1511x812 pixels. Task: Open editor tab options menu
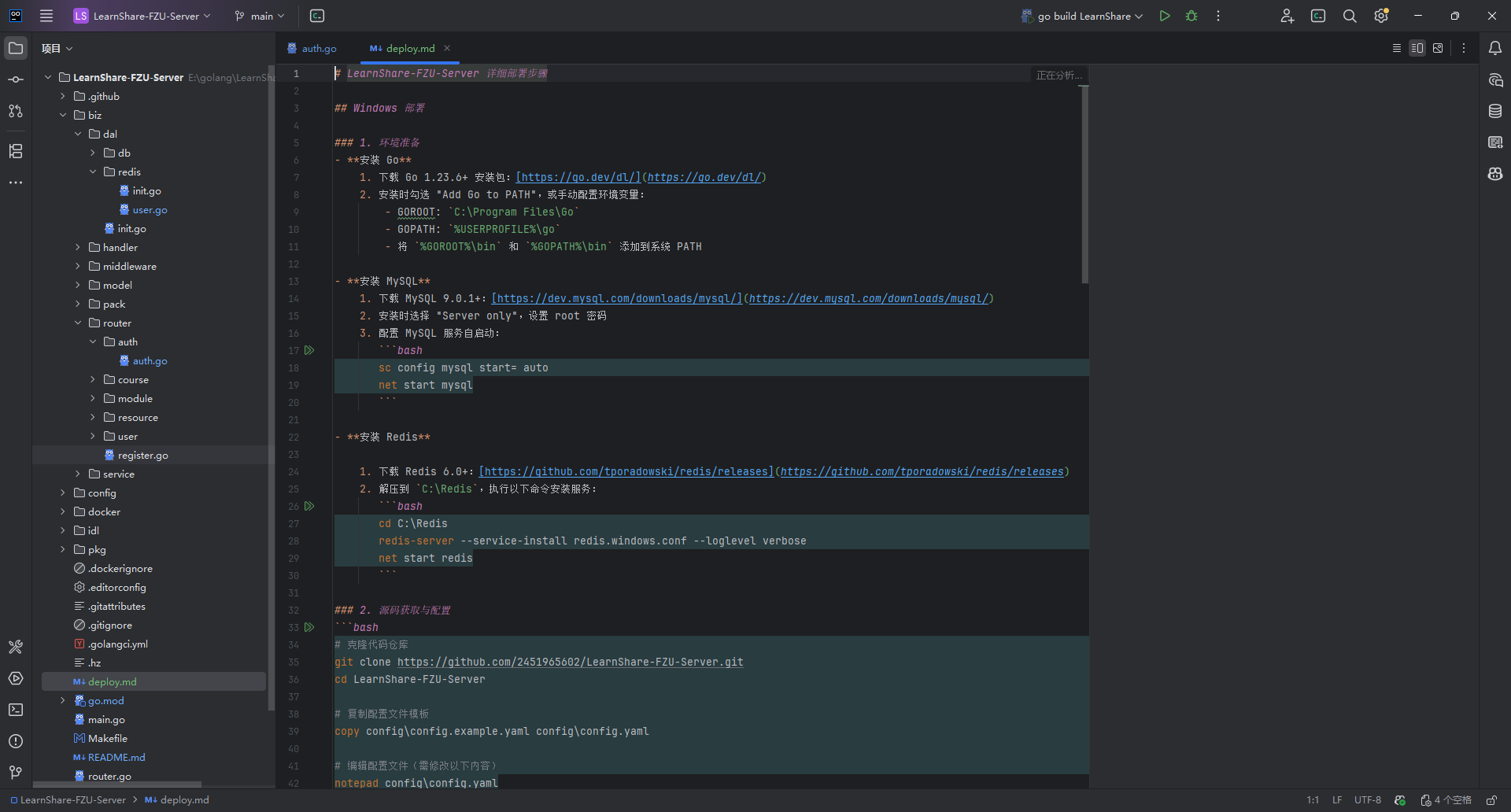point(1464,48)
